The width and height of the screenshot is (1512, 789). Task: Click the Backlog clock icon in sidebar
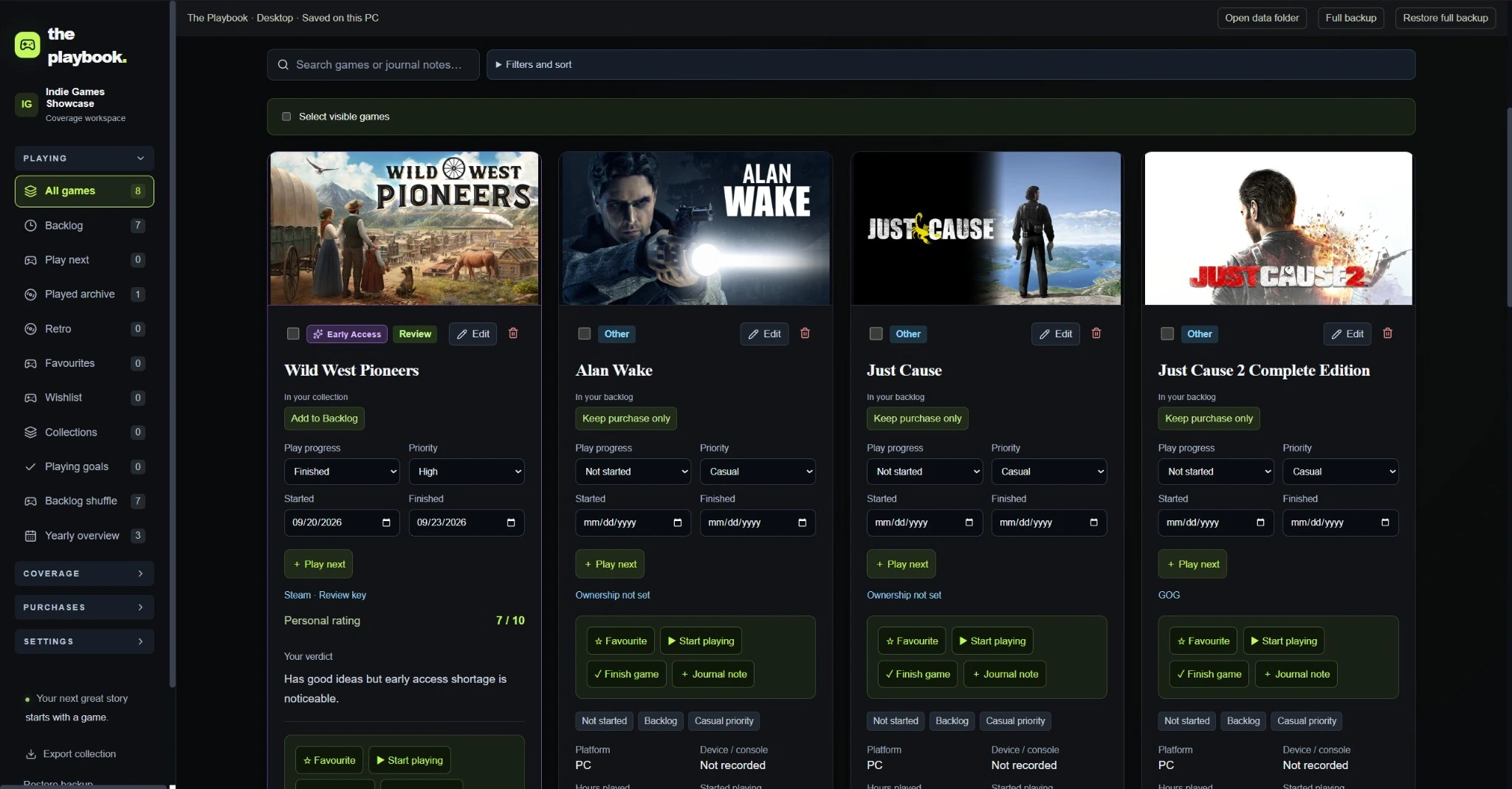click(30, 226)
